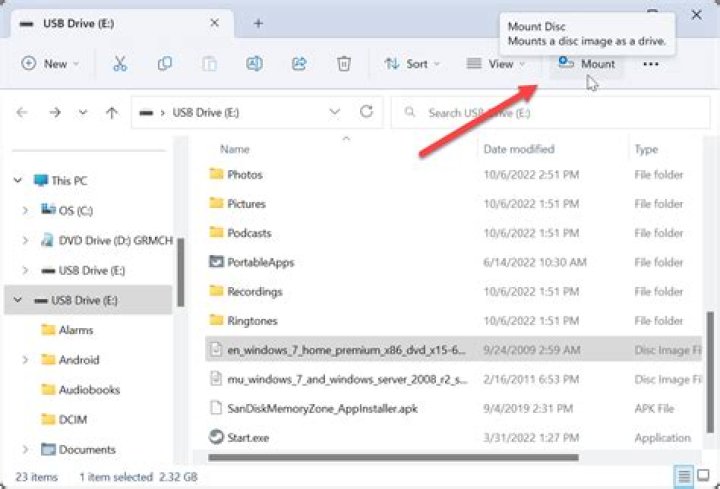Screen dimensions: 720x489
Task: Open a new tab with plus button
Action: pos(258,23)
